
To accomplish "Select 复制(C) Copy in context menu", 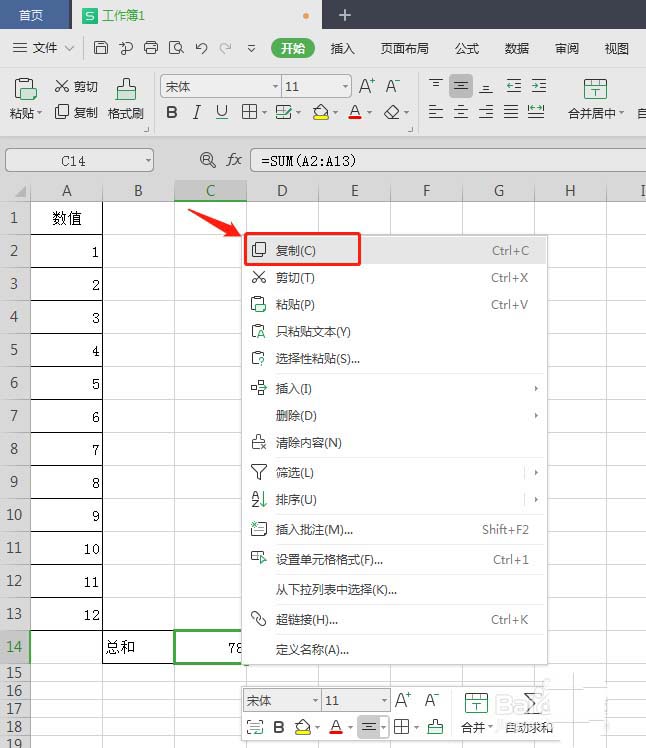I will (x=296, y=250).
